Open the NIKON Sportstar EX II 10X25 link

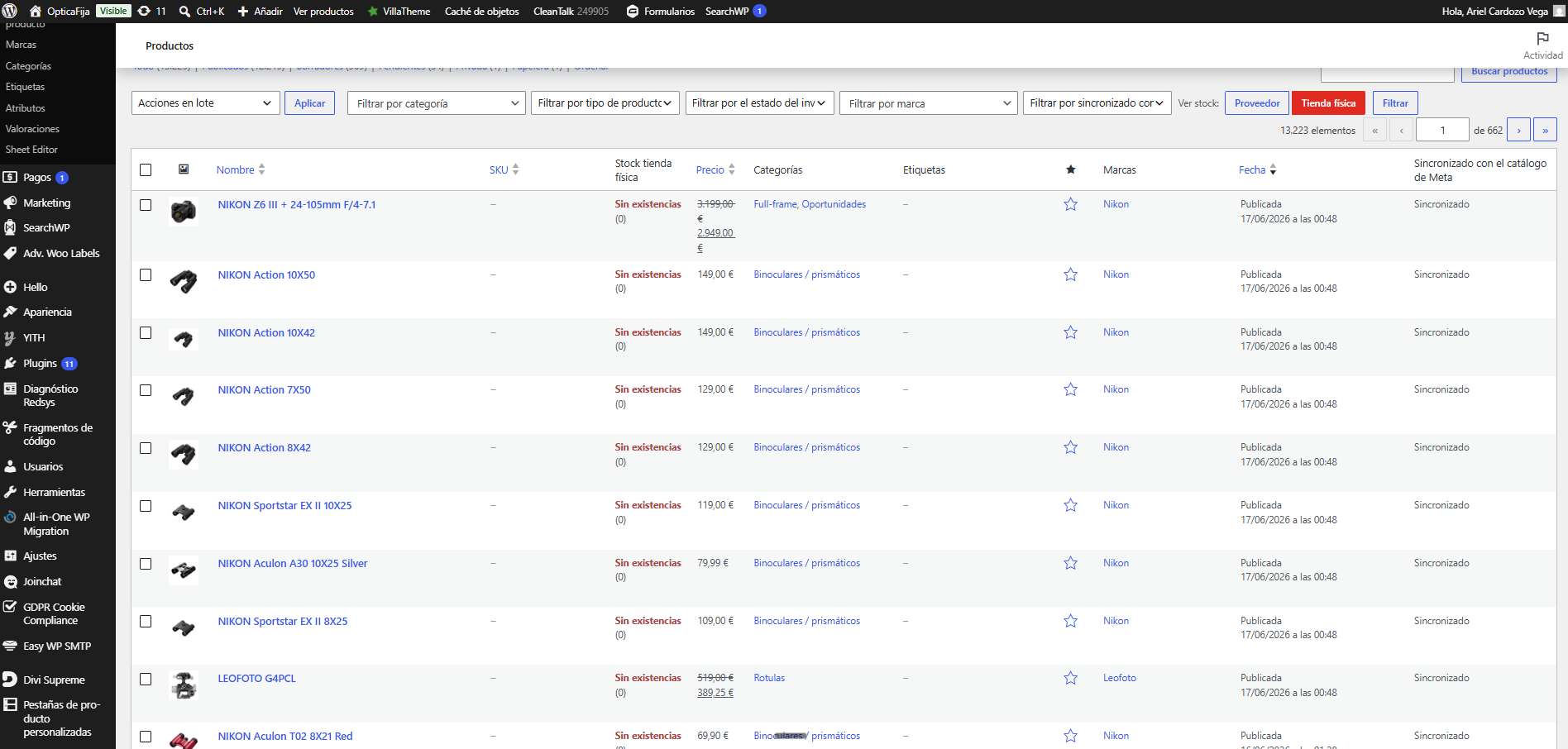tap(284, 505)
